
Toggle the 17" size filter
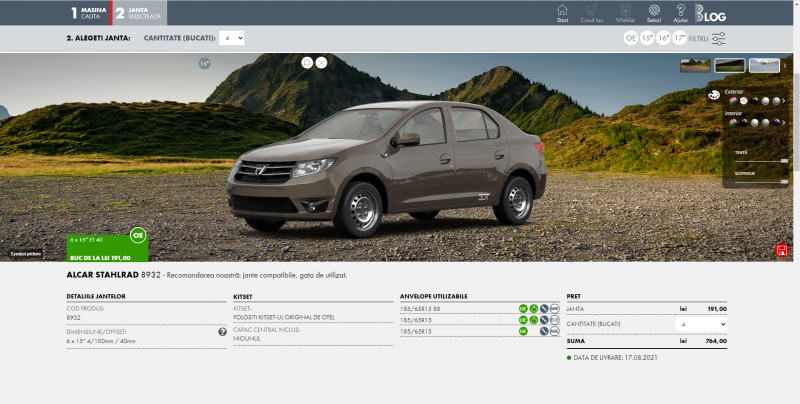[680, 38]
